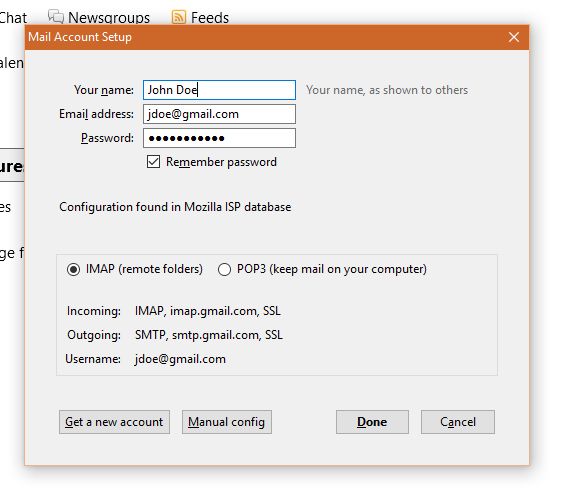561x499 pixels.
Task: Click the username value 'jdoe@gmail.com' at the bottom
Action: [x=180, y=359]
